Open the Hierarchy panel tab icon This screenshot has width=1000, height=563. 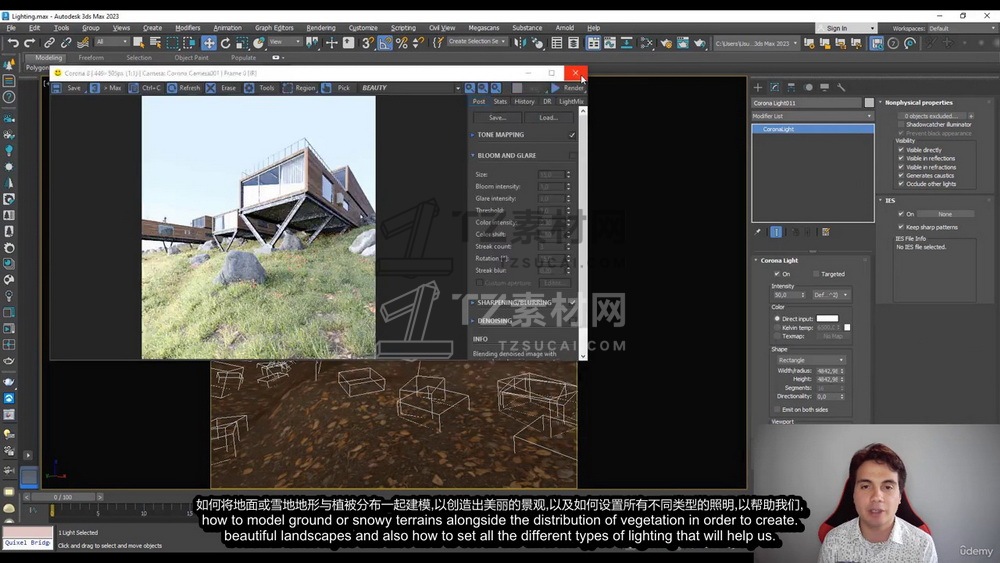pyautogui.click(x=791, y=87)
